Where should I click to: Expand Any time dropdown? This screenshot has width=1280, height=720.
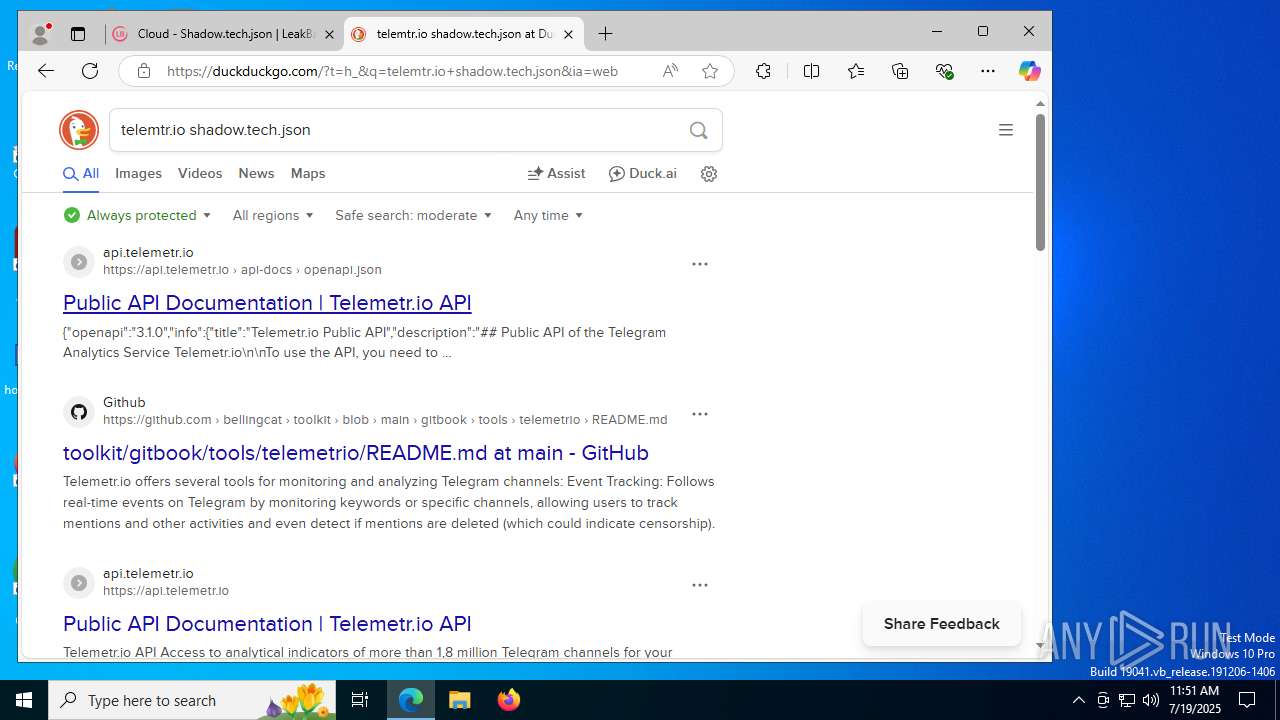pyautogui.click(x=548, y=215)
